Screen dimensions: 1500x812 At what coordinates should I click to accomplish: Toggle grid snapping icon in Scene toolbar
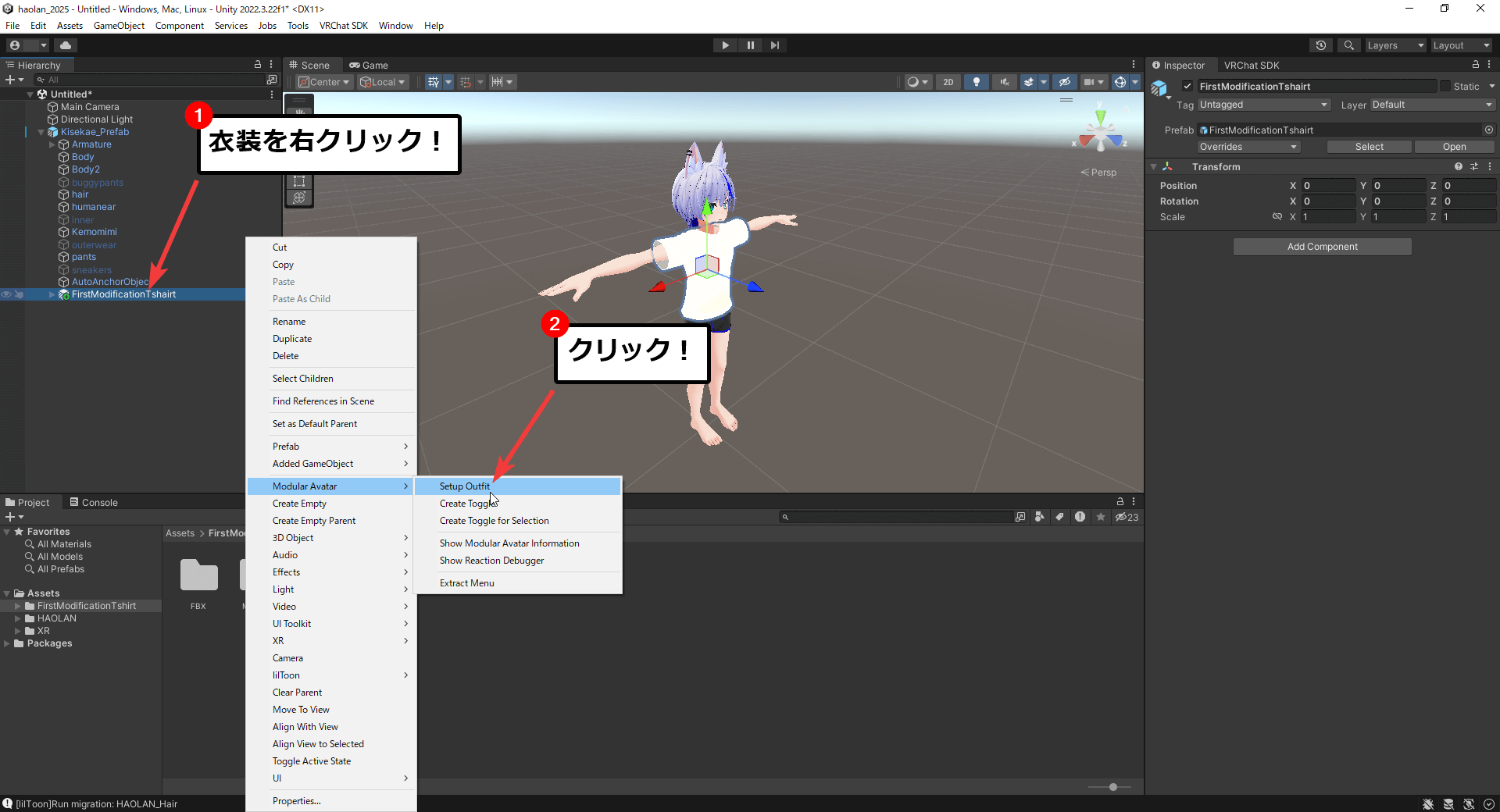(x=466, y=82)
